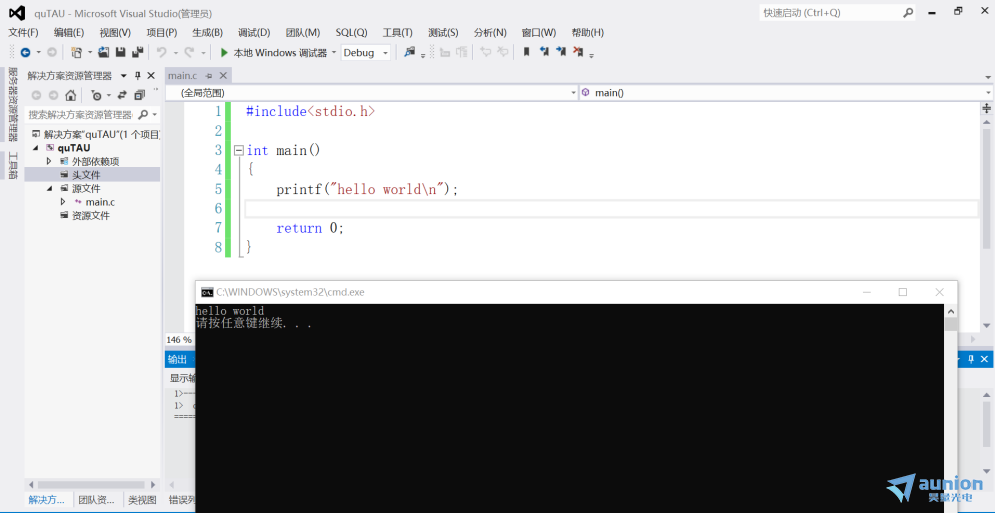Click the 146 % editor zoom box

[179, 340]
